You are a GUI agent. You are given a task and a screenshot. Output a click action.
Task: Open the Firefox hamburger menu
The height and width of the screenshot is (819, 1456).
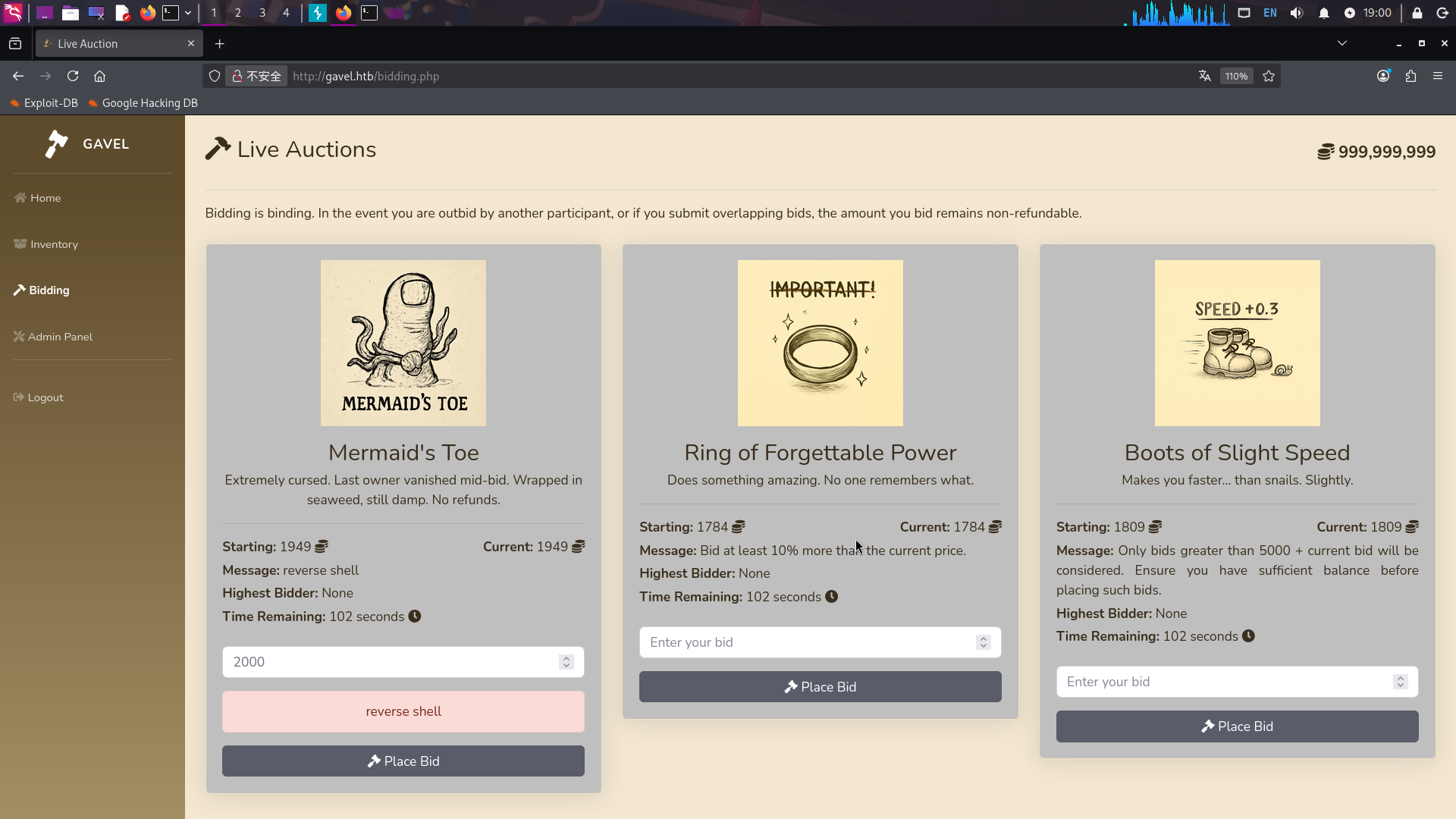pos(1437,76)
